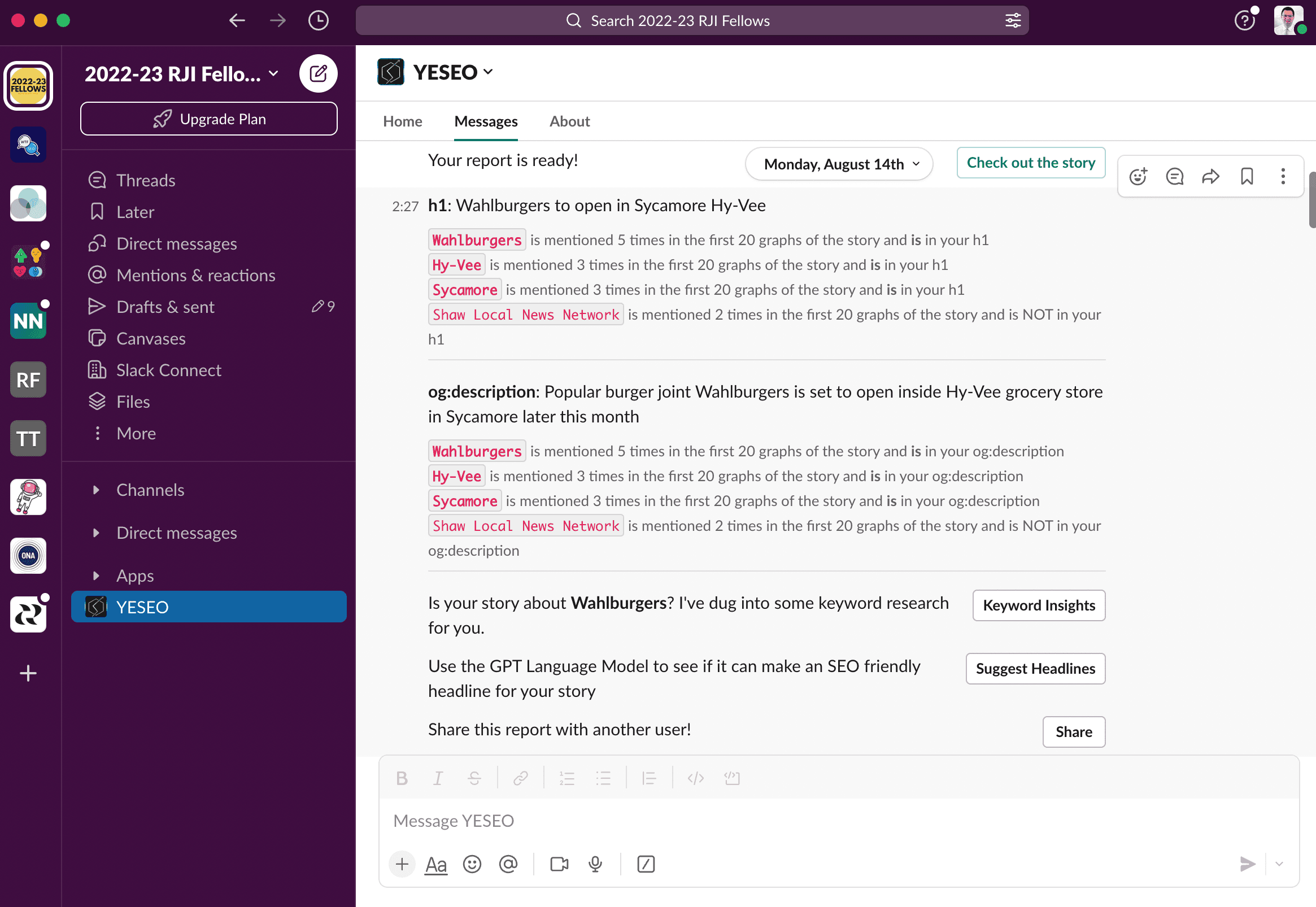This screenshot has height=907, width=1316.
Task: Click the Share report button
Action: click(x=1073, y=731)
